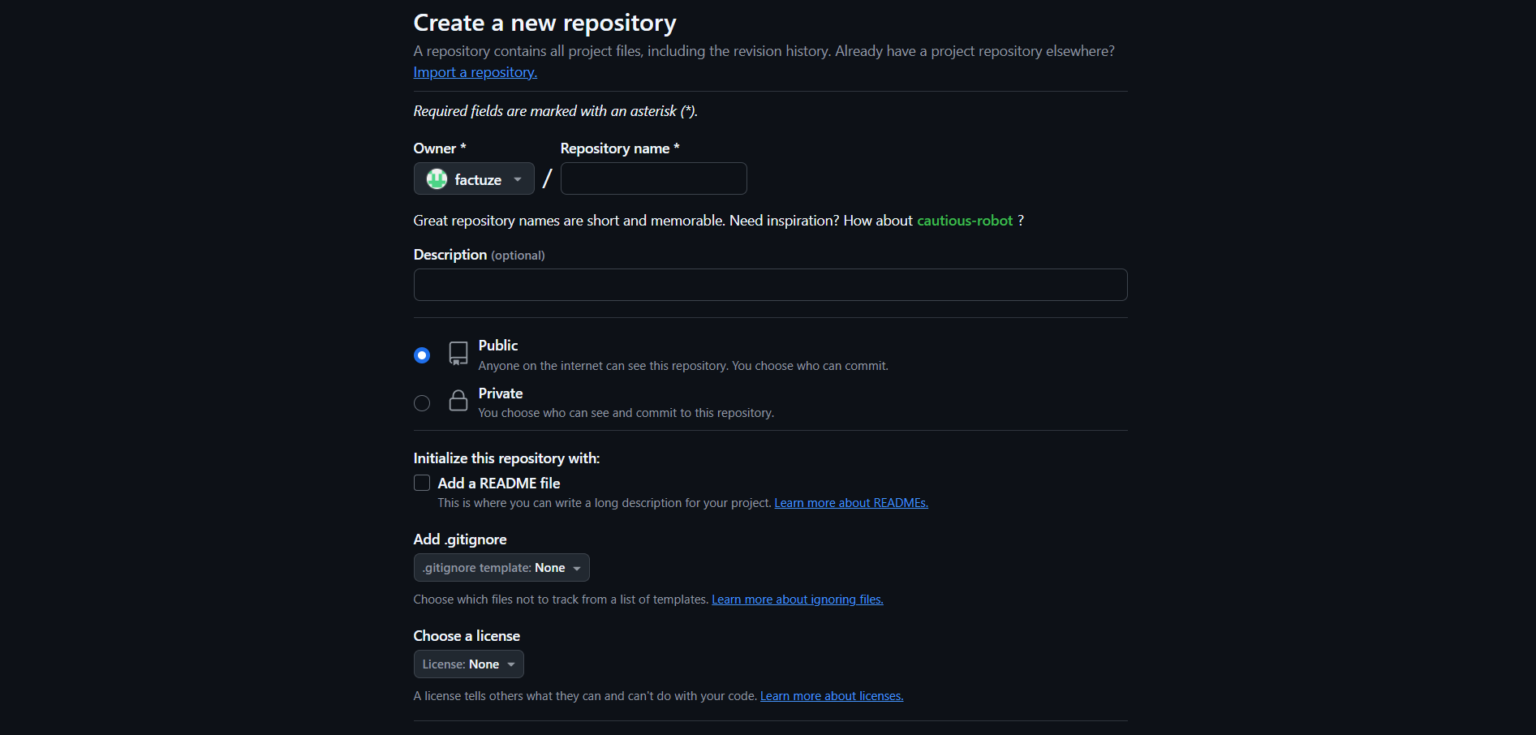Open Learn more about READMEs

(850, 502)
